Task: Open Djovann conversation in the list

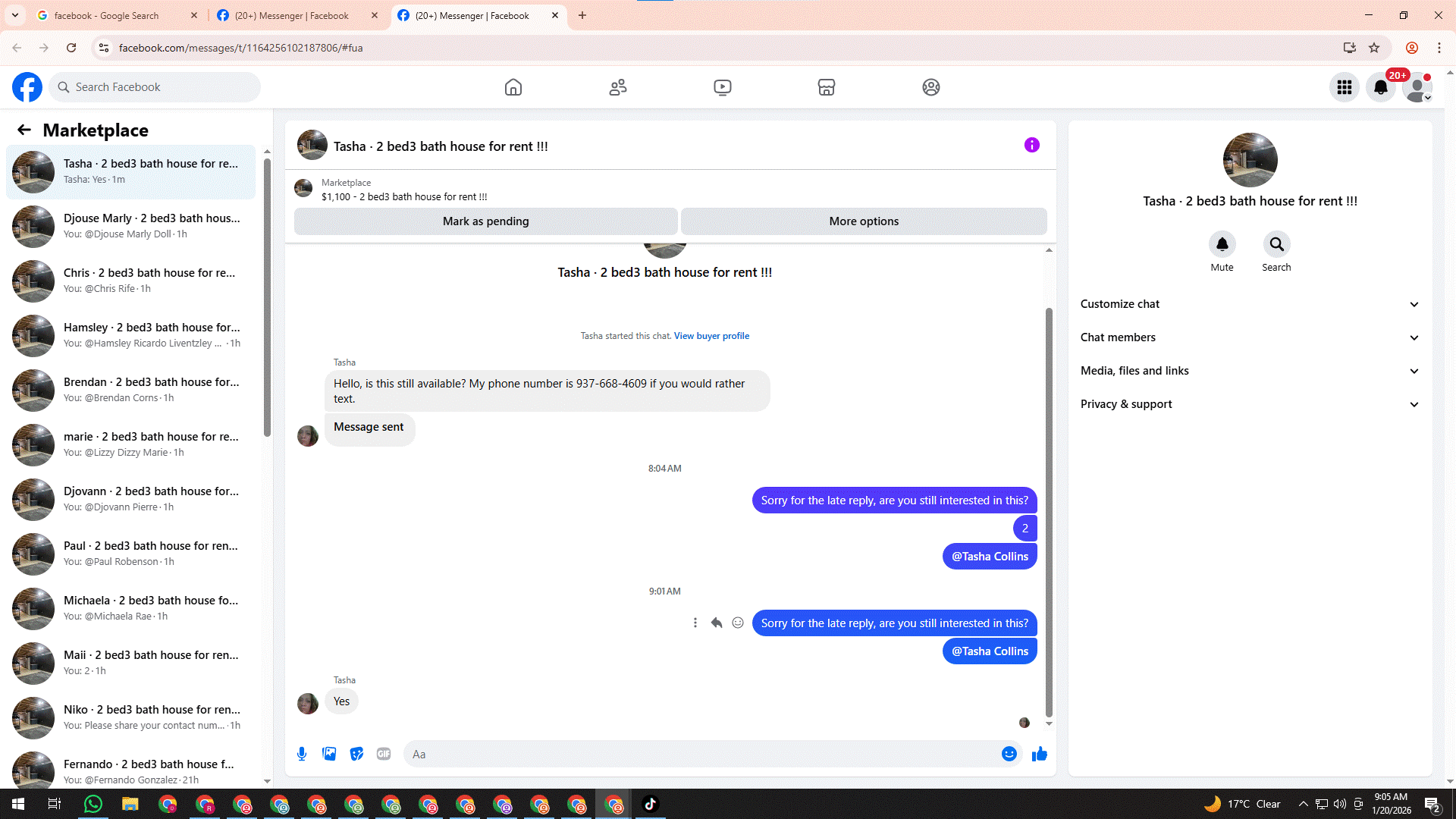Action: (x=131, y=499)
